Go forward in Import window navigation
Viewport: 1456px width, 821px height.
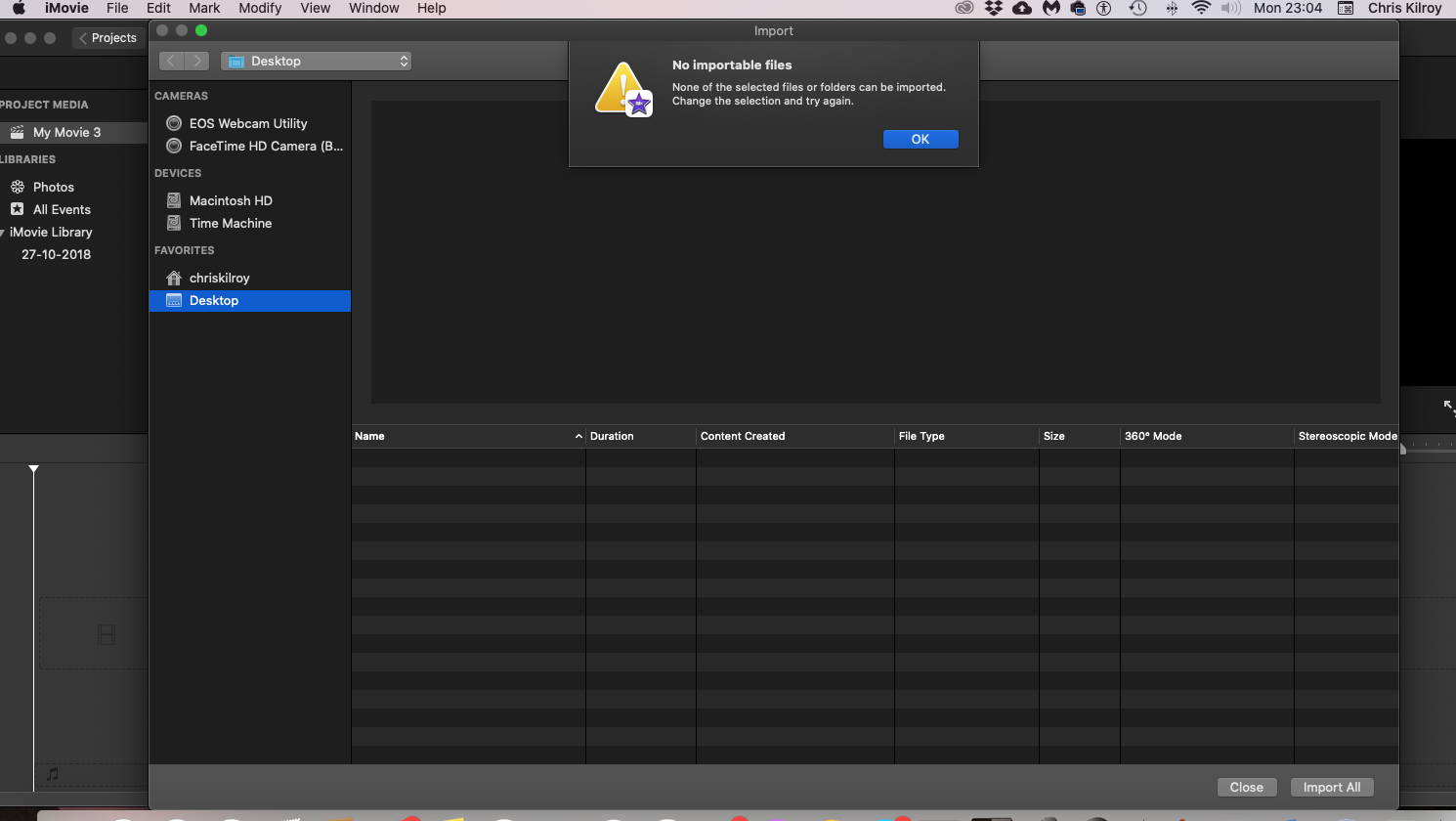click(197, 61)
